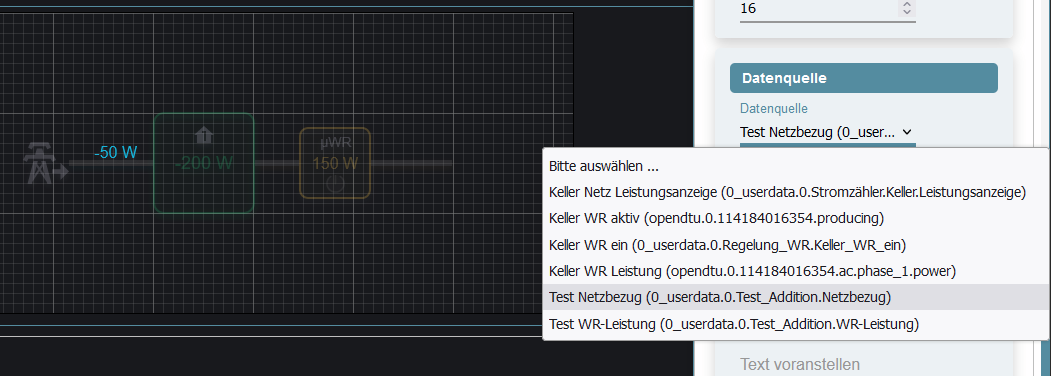
Task: Click the house icon in green box
Action: point(204,136)
